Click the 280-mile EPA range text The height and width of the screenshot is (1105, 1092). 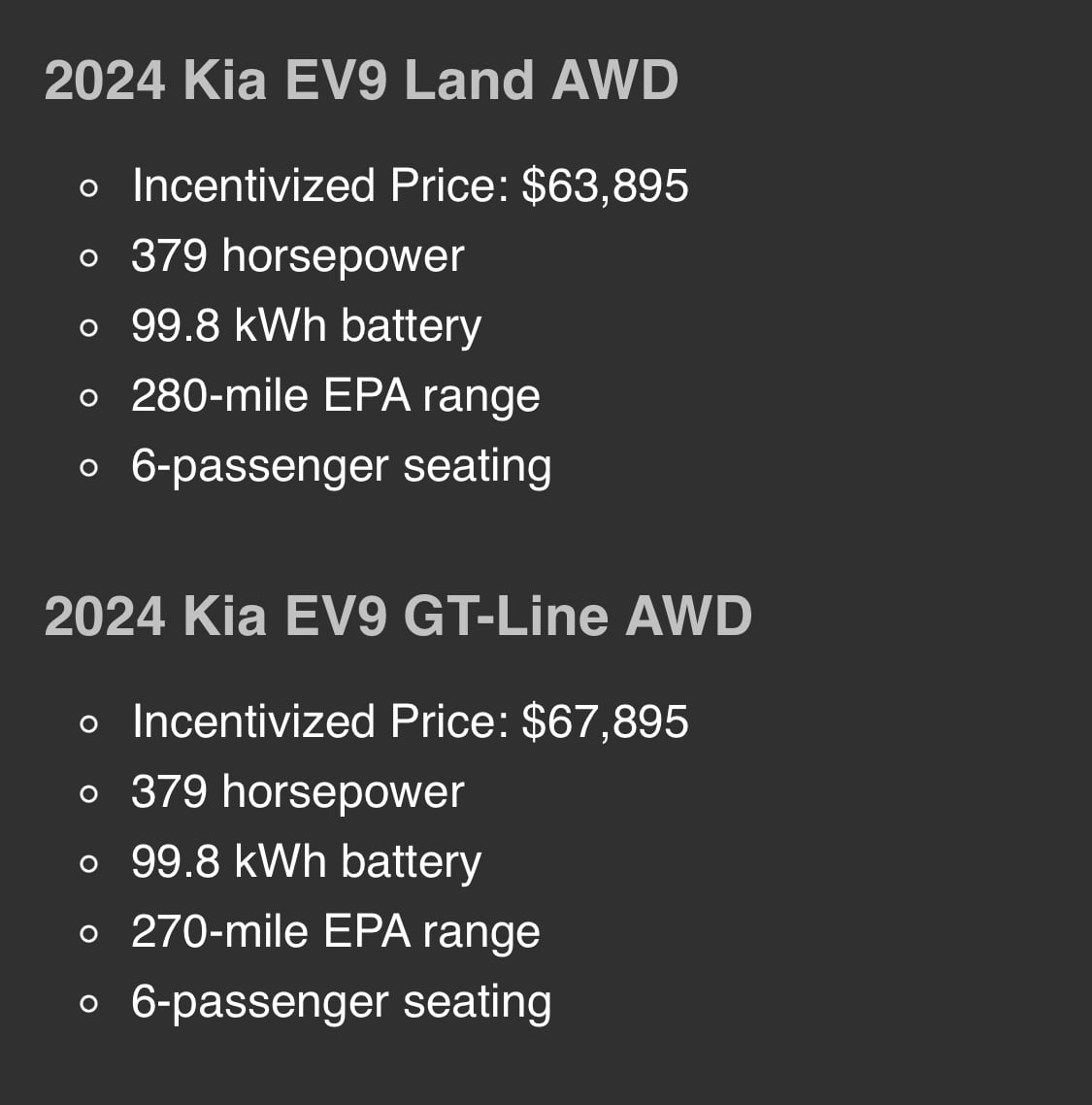[335, 396]
